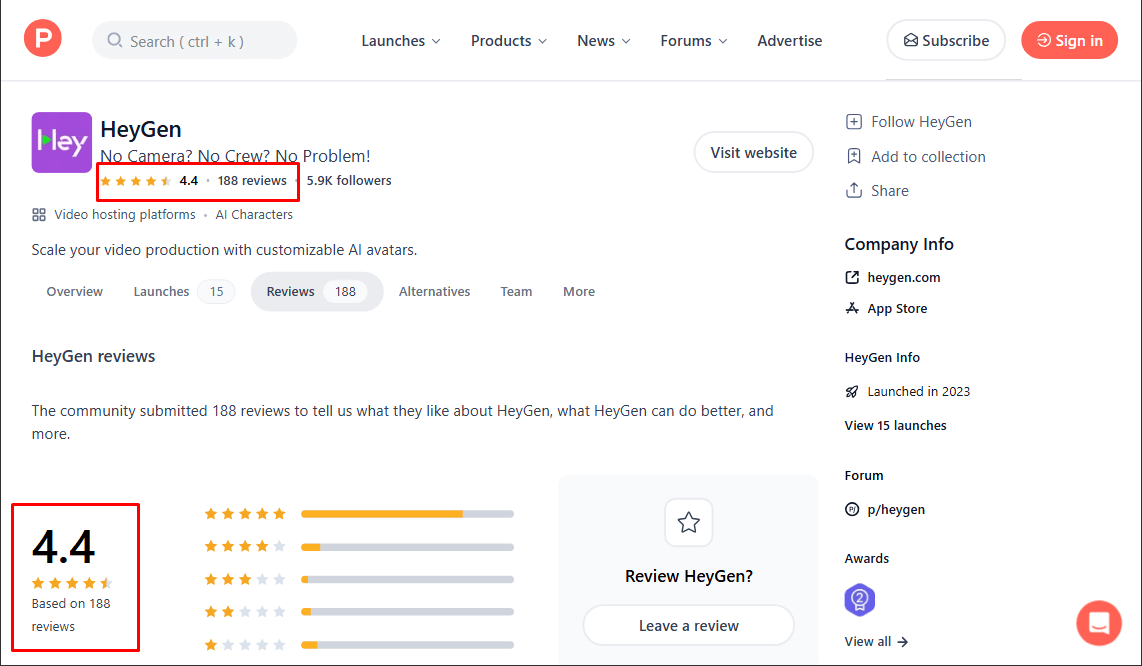This screenshot has height=666, width=1142.
Task: Click the Leave a review button
Action: [688, 625]
